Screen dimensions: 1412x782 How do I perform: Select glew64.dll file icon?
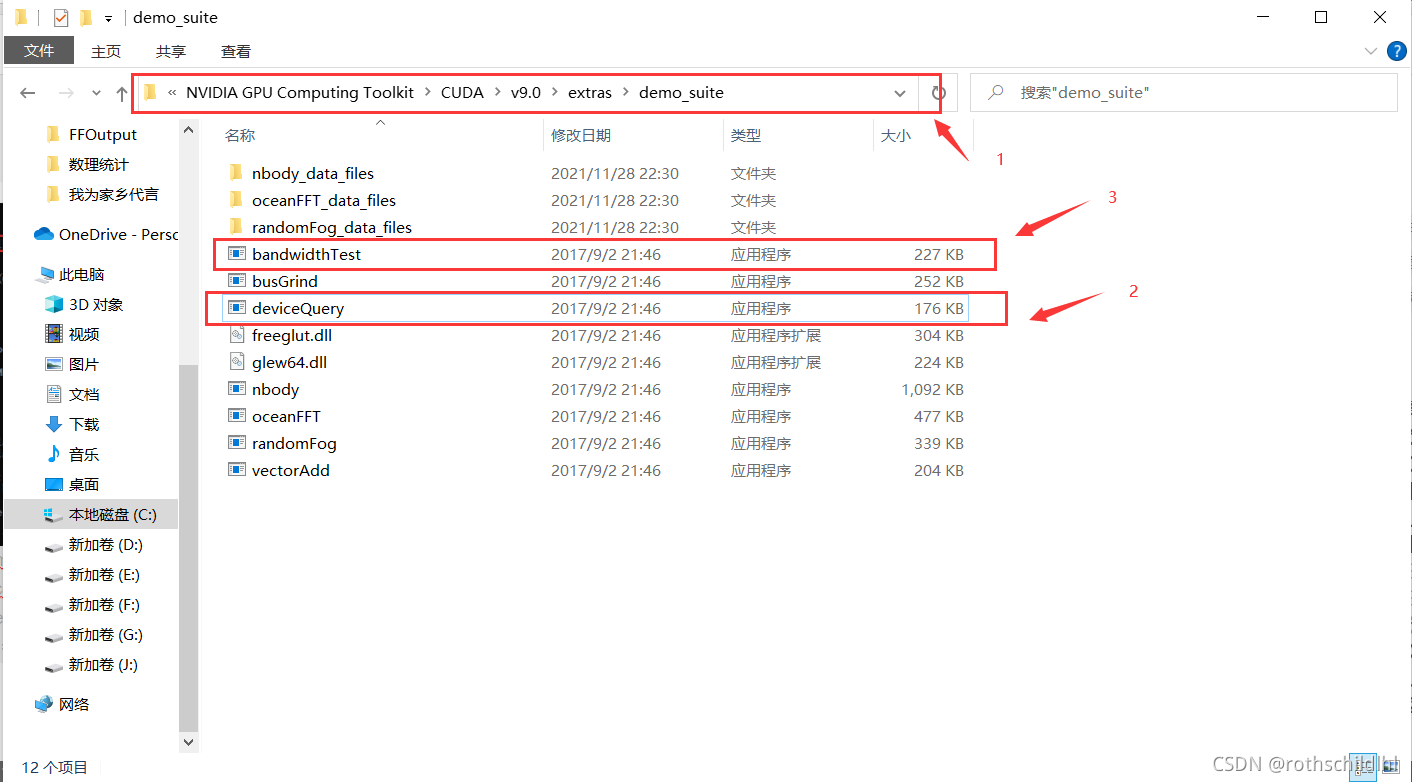pos(236,362)
